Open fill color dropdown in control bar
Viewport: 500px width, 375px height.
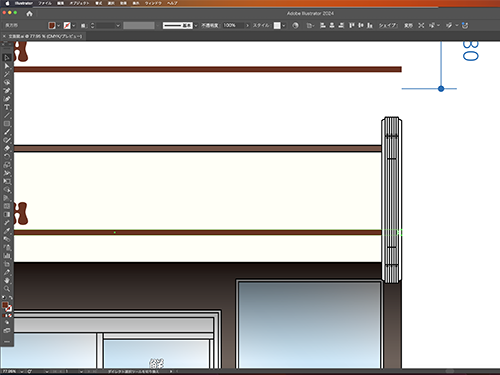[59, 25]
